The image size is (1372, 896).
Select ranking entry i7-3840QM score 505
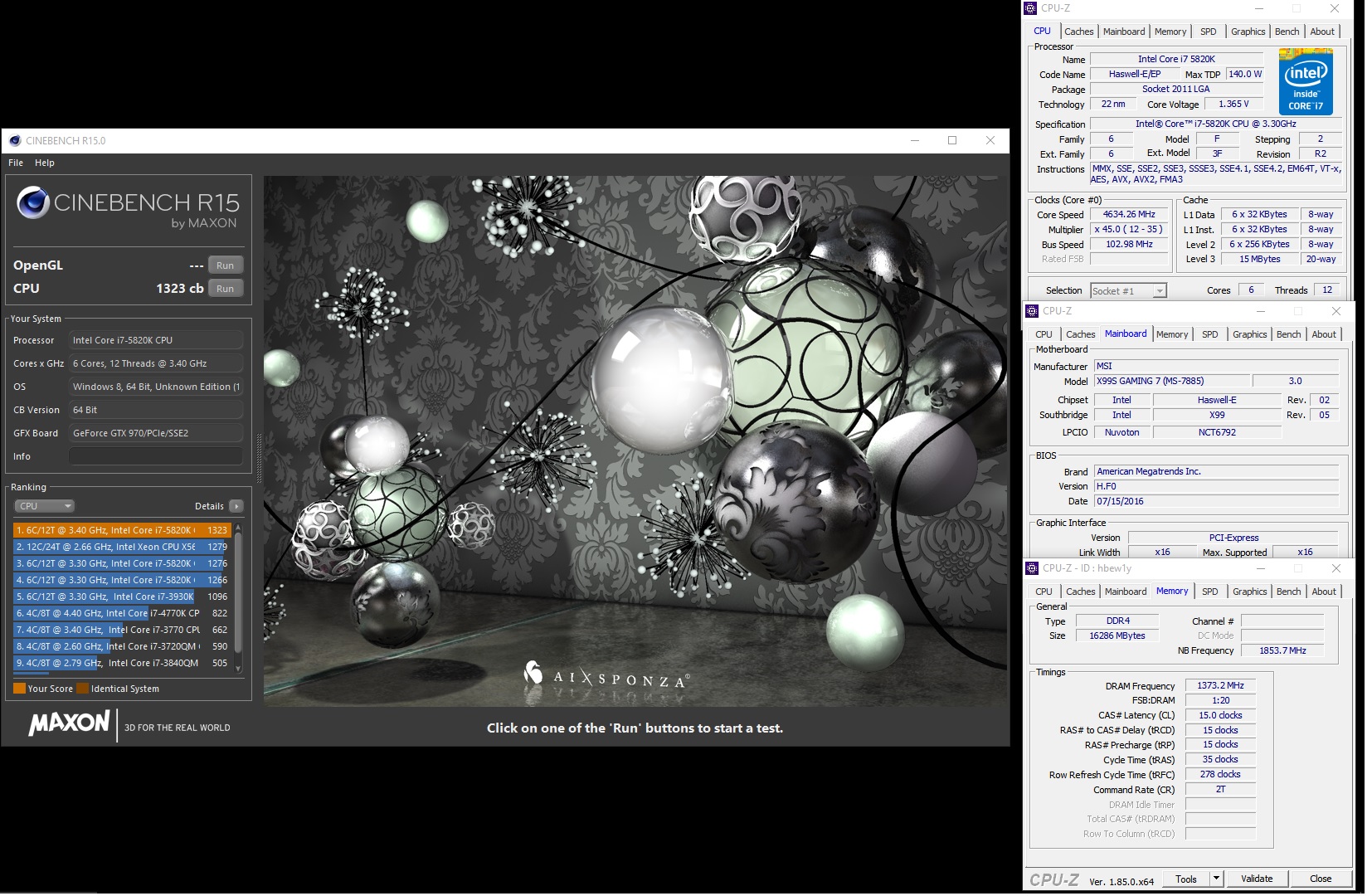pos(121,663)
